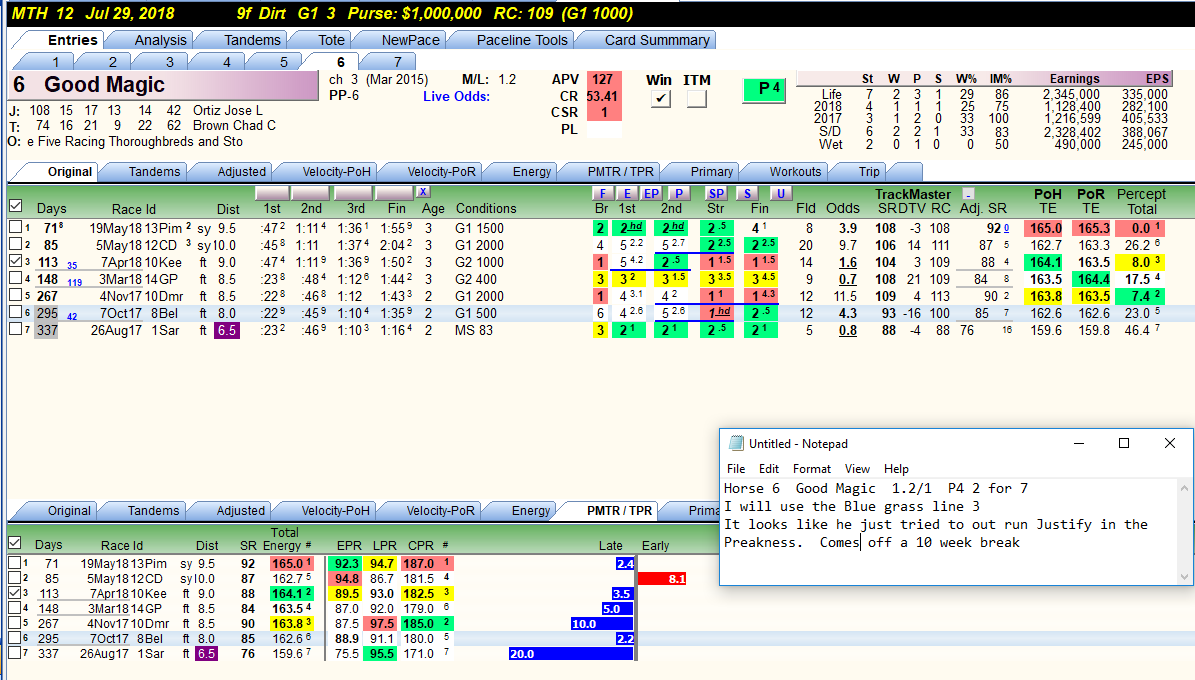Screen dimensions: 1195x680
Task: Switch upper panel to the Workouts tab
Action: pyautogui.click(x=795, y=172)
